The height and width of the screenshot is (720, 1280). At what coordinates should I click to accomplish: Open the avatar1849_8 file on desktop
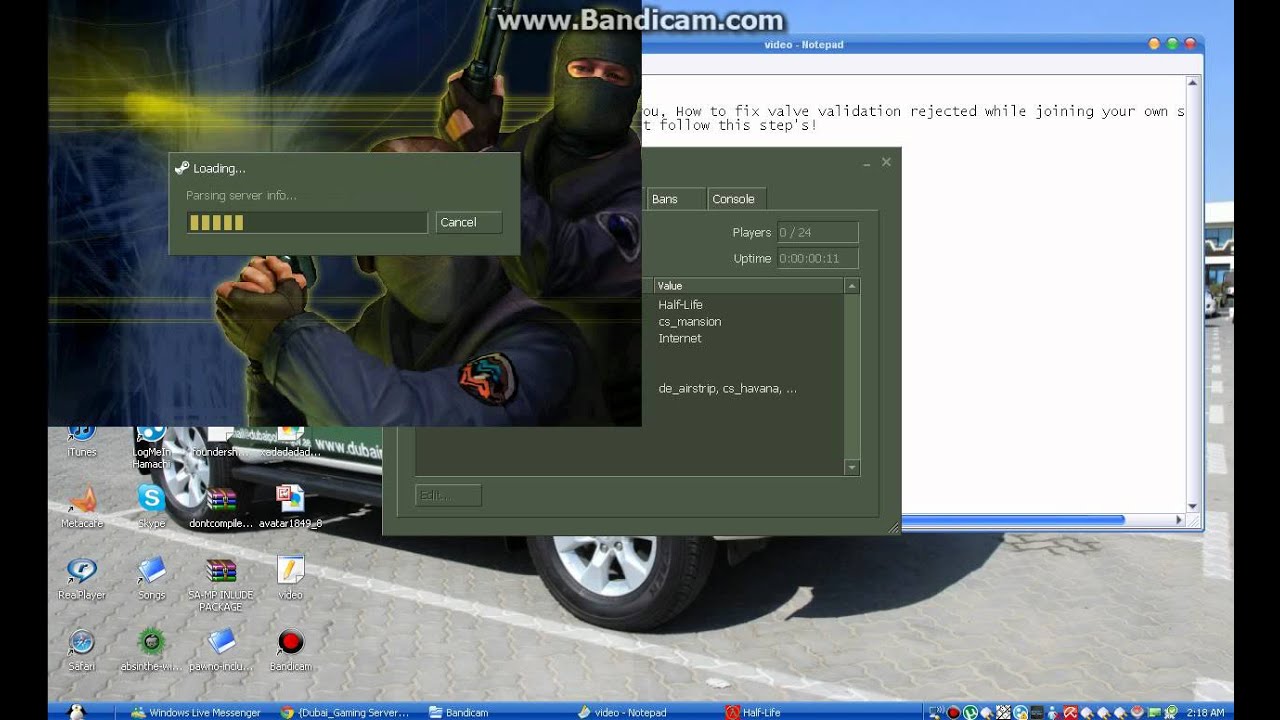coord(290,506)
